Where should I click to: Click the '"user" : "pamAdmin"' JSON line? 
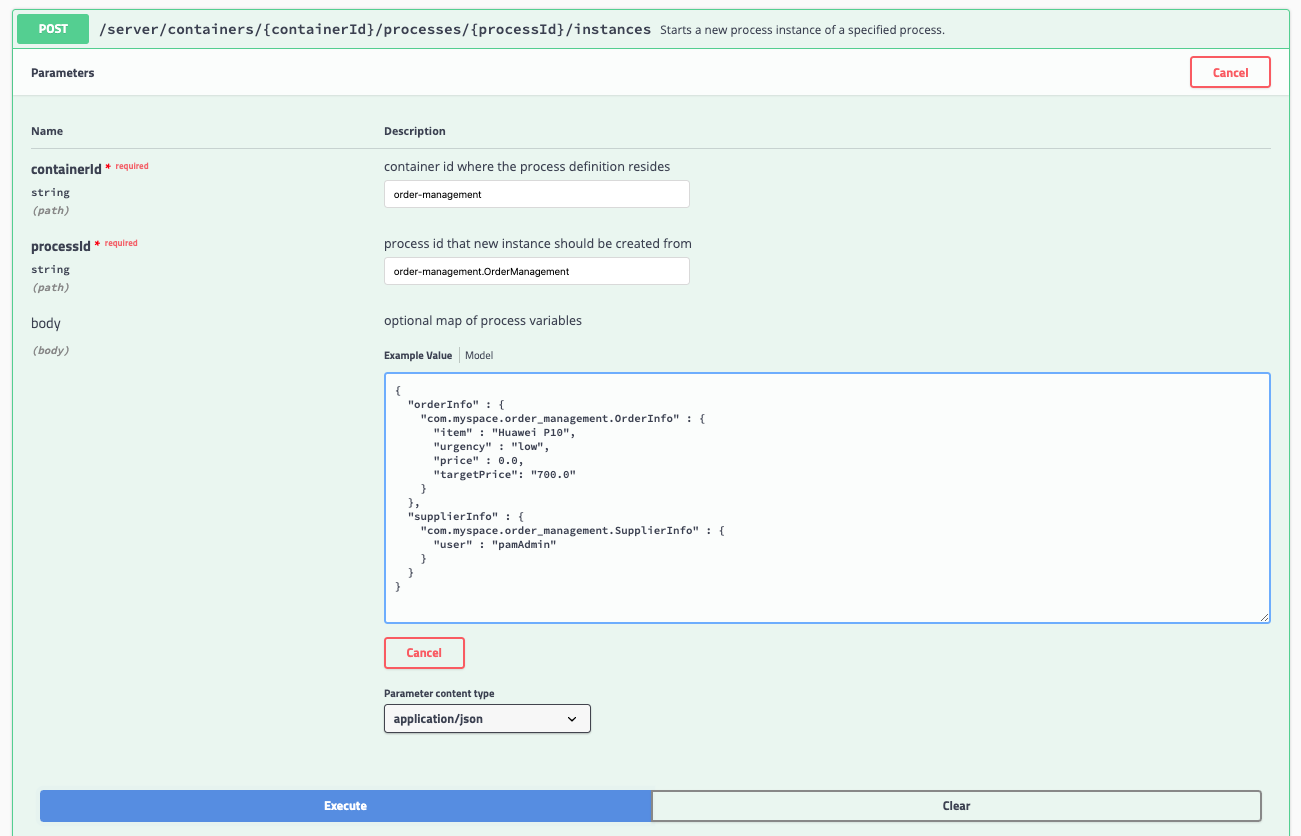pos(494,544)
